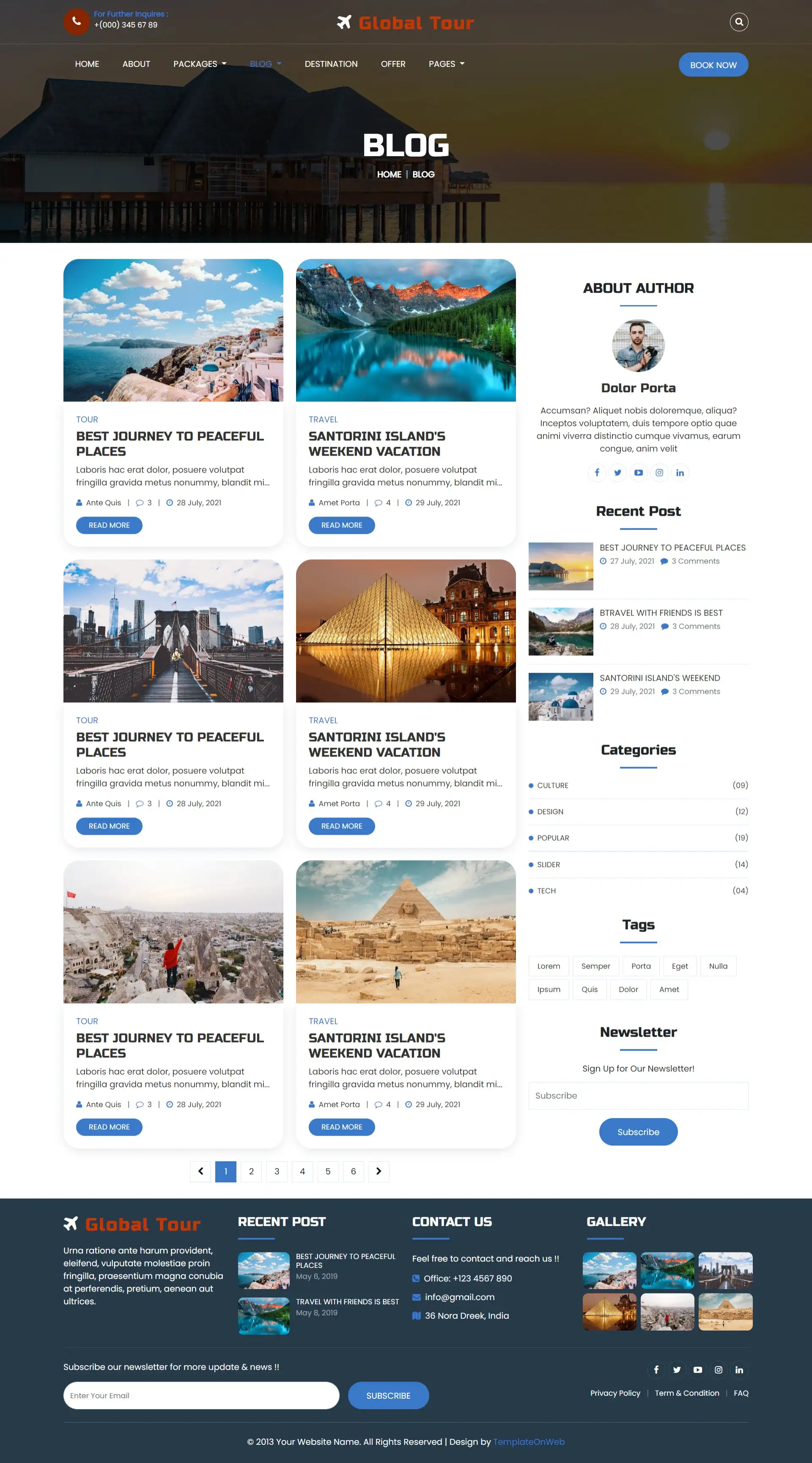The width and height of the screenshot is (812, 1463).
Task: Open the DESTINATION menu item
Action: pyautogui.click(x=331, y=63)
